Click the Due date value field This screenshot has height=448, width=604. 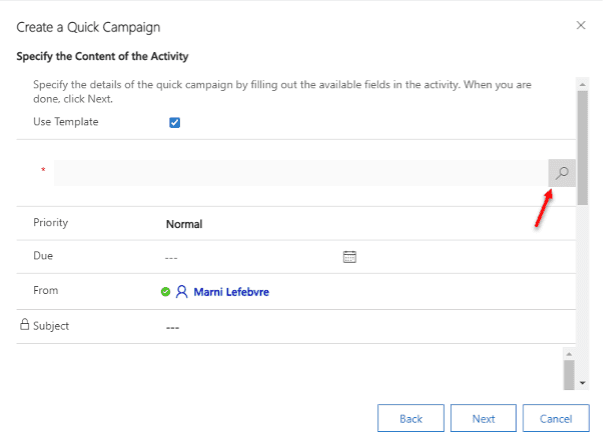250,257
